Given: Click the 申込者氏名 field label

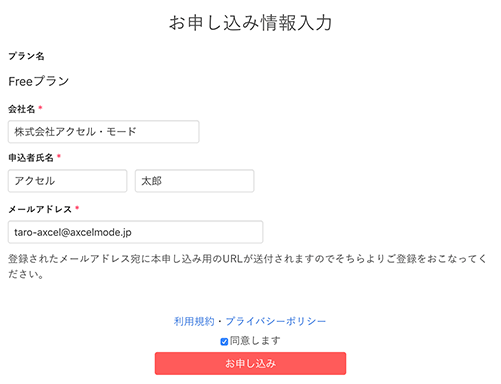Looking at the screenshot, I should [x=31, y=157].
